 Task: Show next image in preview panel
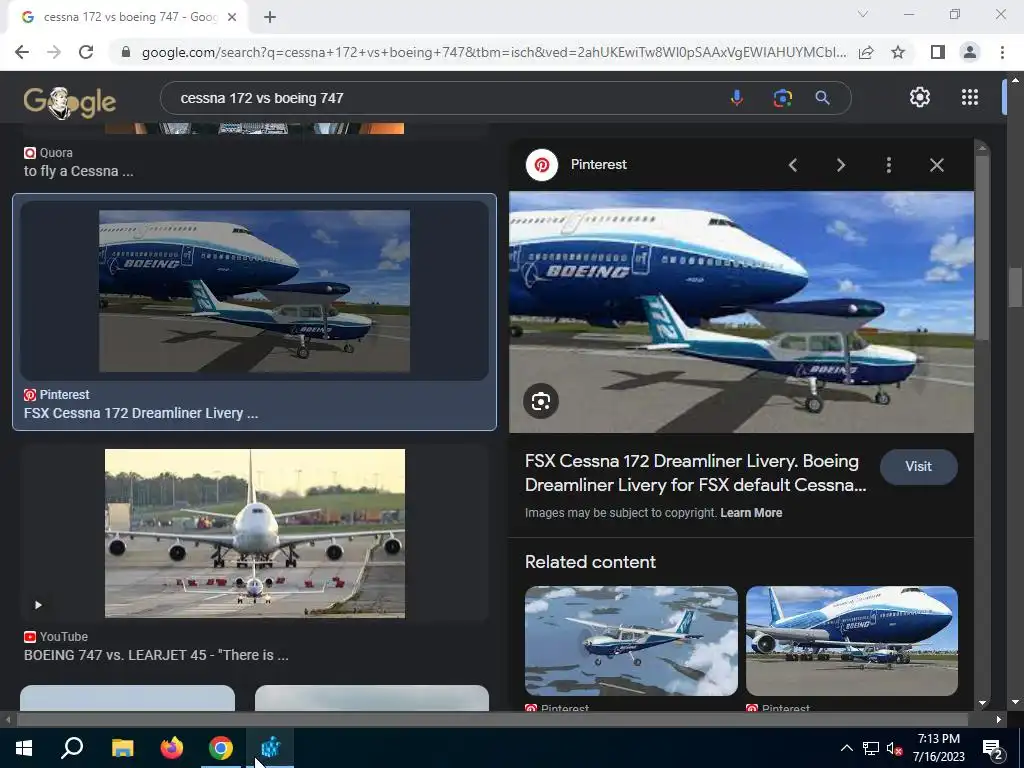[x=840, y=165]
